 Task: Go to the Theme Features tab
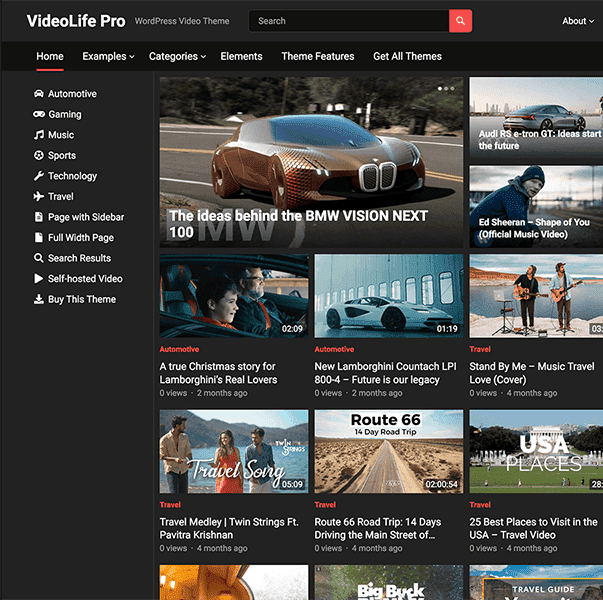coord(317,57)
